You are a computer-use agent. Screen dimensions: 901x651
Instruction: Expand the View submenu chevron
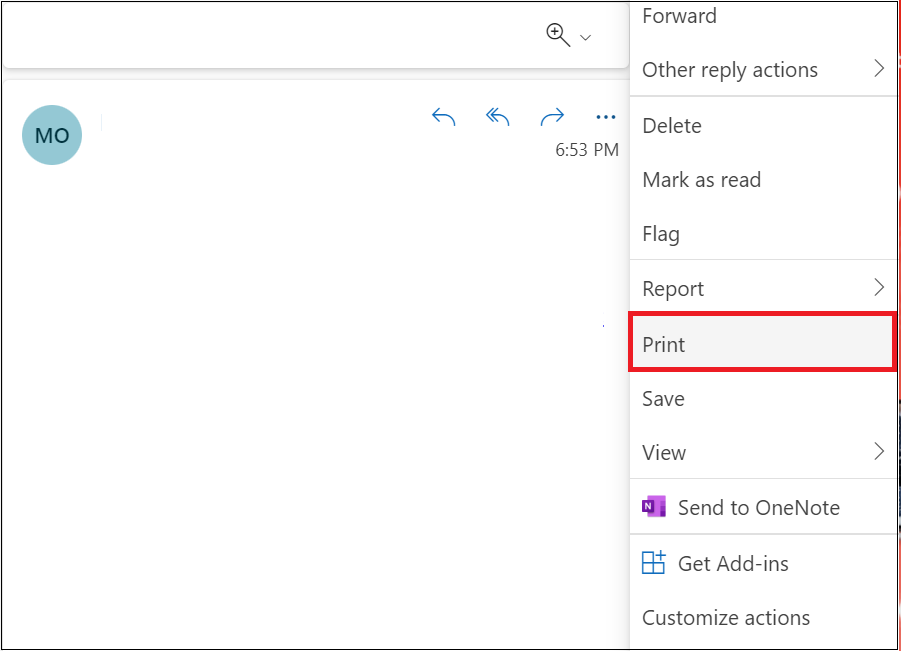tap(879, 451)
